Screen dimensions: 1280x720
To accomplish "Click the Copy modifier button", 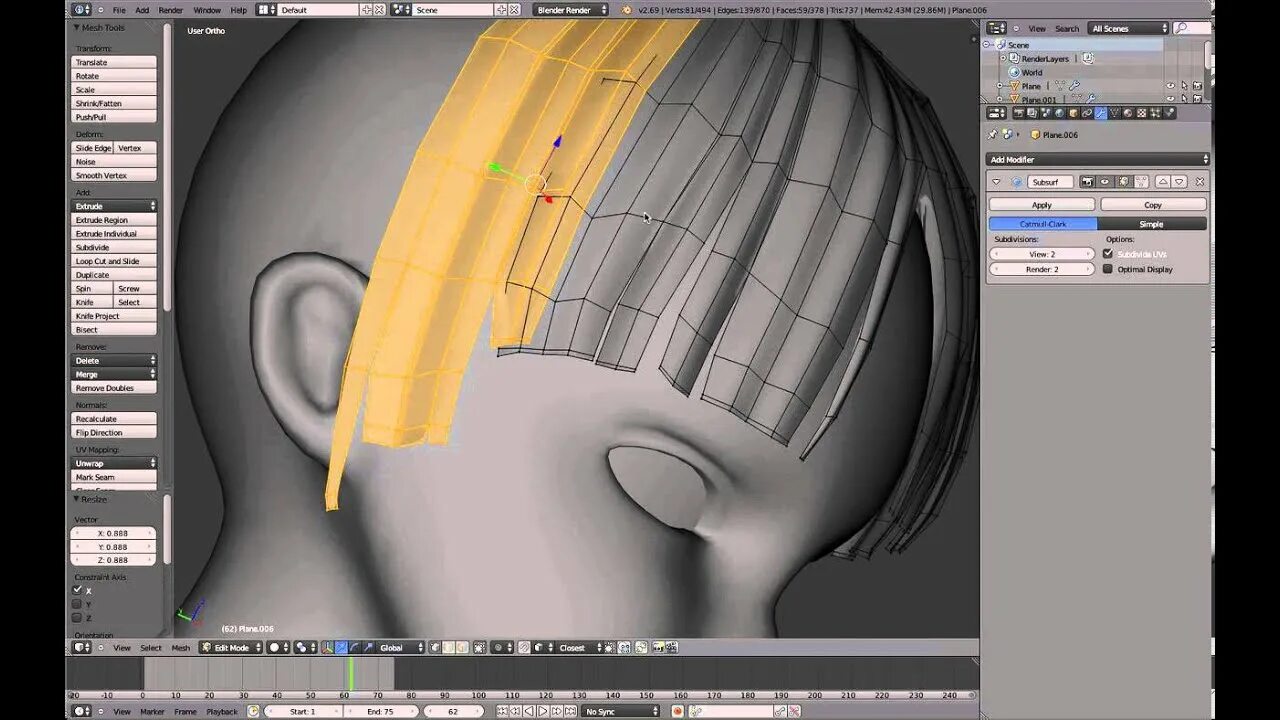I will click(x=1153, y=205).
